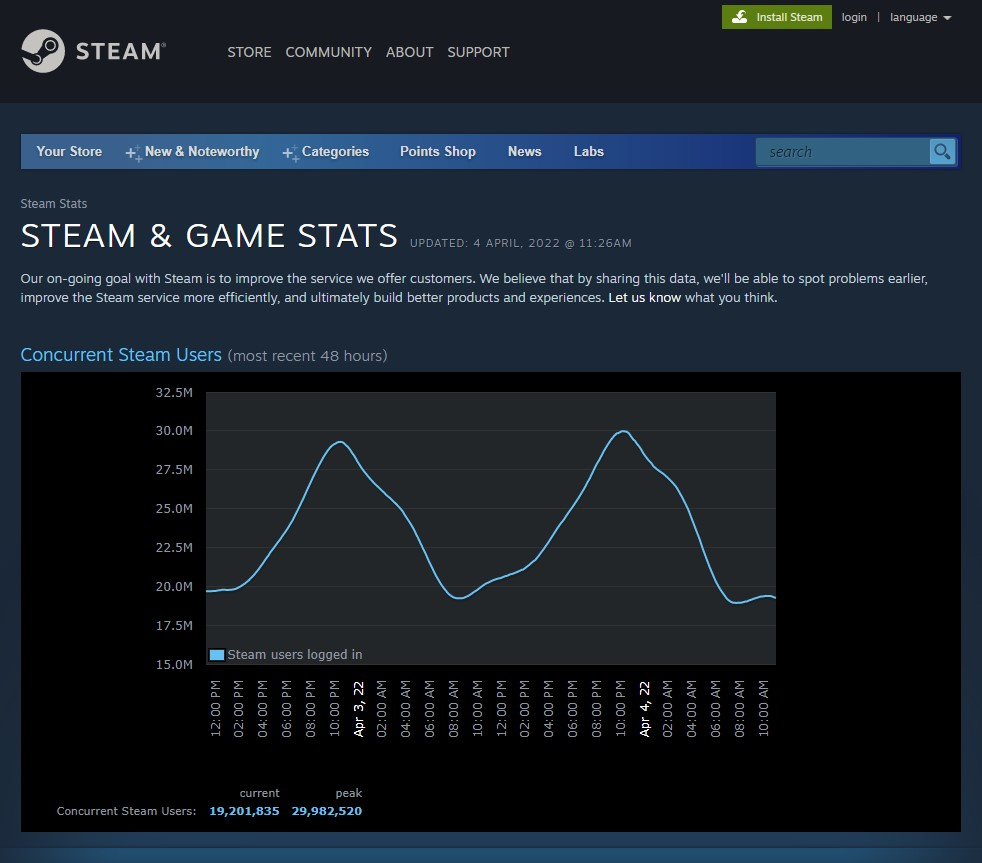Click the STEAM & GAME STATS title
Viewport: 982px width, 863px height.
pos(209,236)
